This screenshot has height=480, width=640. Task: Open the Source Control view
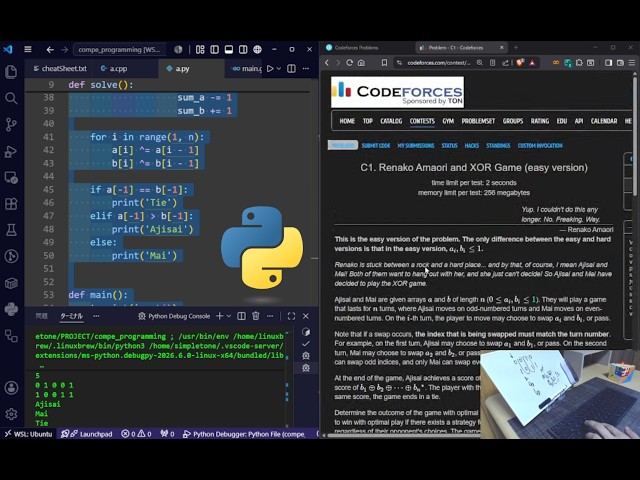[11, 124]
